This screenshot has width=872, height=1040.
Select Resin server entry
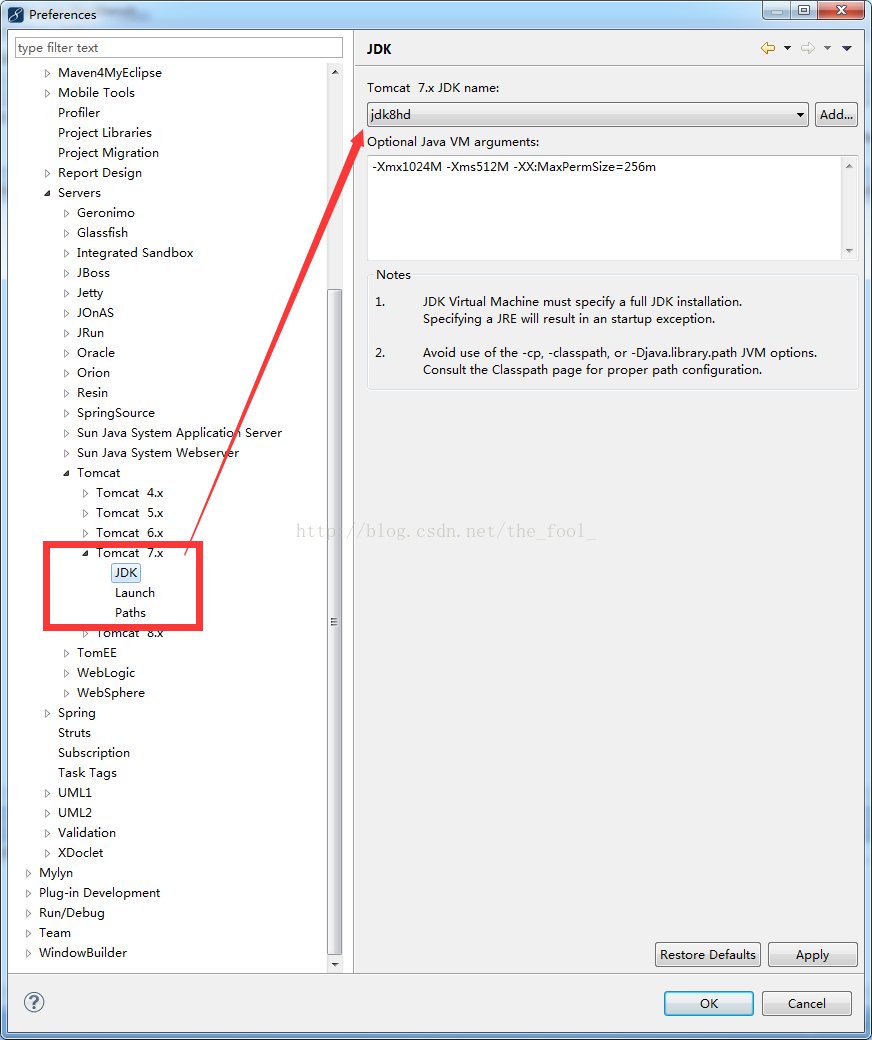[x=92, y=393]
